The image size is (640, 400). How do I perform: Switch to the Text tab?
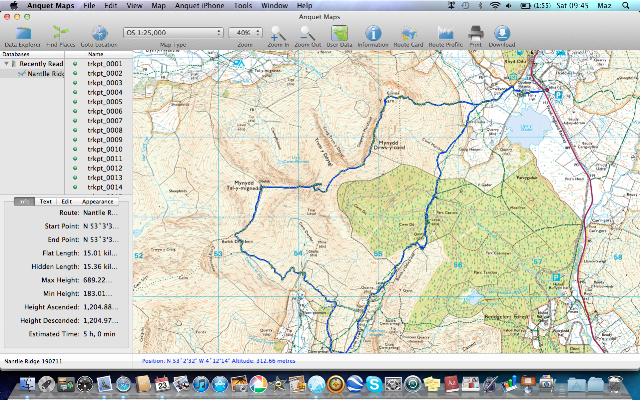(x=45, y=201)
